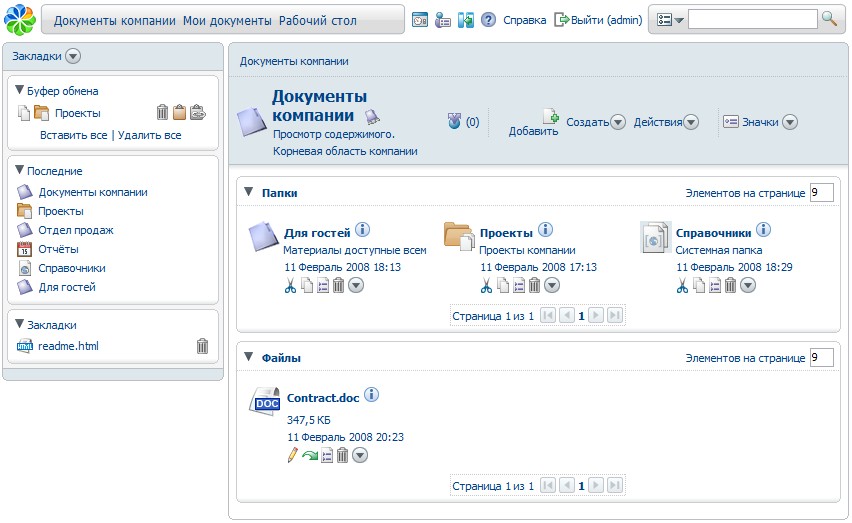This screenshot has width=852, height=523.
Task: Go to Рабочий стол in navigation
Action: (x=318, y=21)
